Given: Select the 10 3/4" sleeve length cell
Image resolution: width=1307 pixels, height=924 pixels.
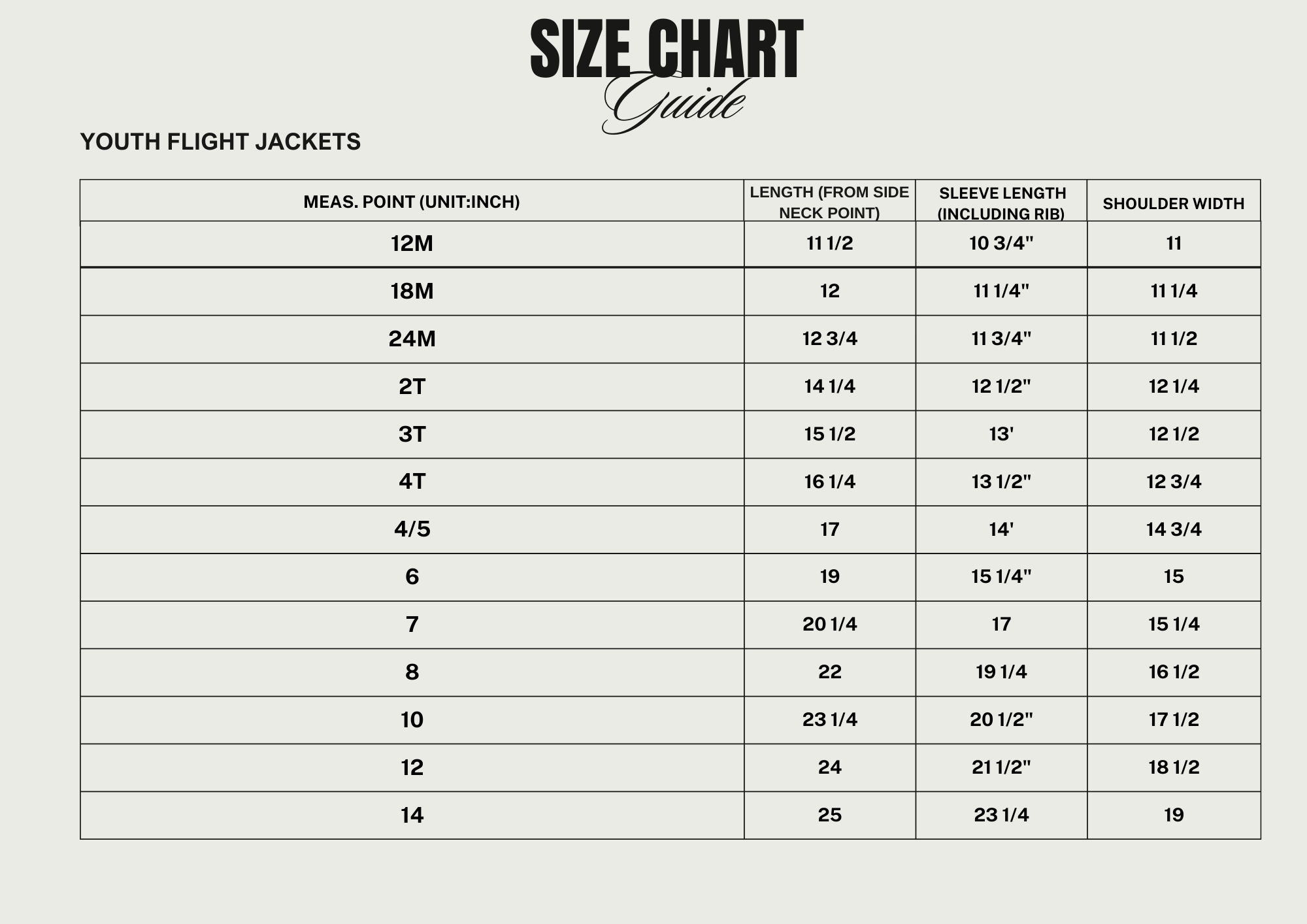Looking at the screenshot, I should tap(1001, 244).
